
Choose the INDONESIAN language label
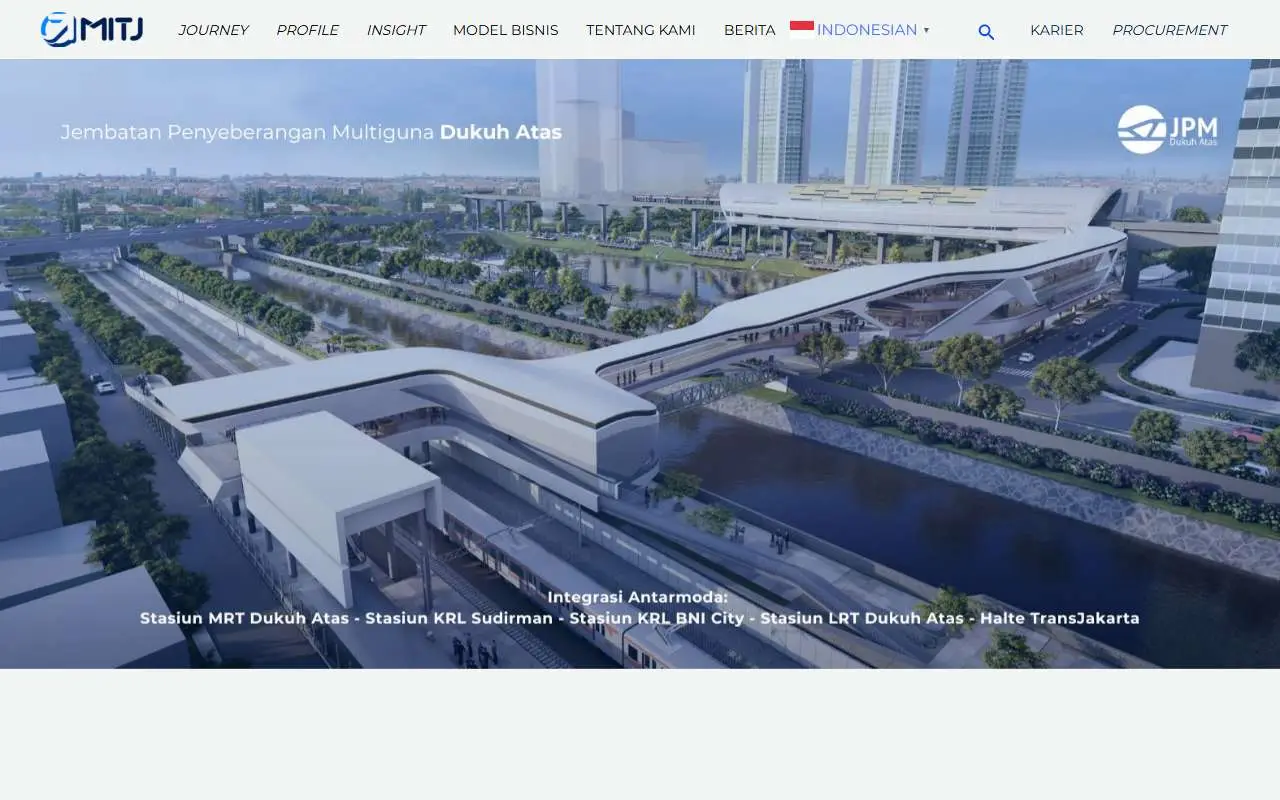tap(867, 30)
